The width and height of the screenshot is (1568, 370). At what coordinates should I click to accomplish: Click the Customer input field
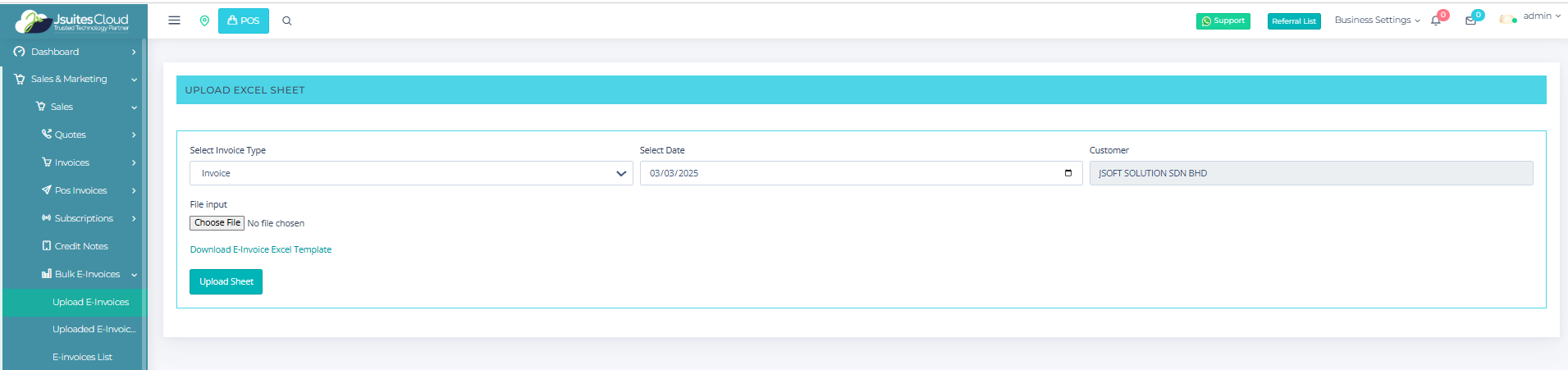(x=1310, y=173)
